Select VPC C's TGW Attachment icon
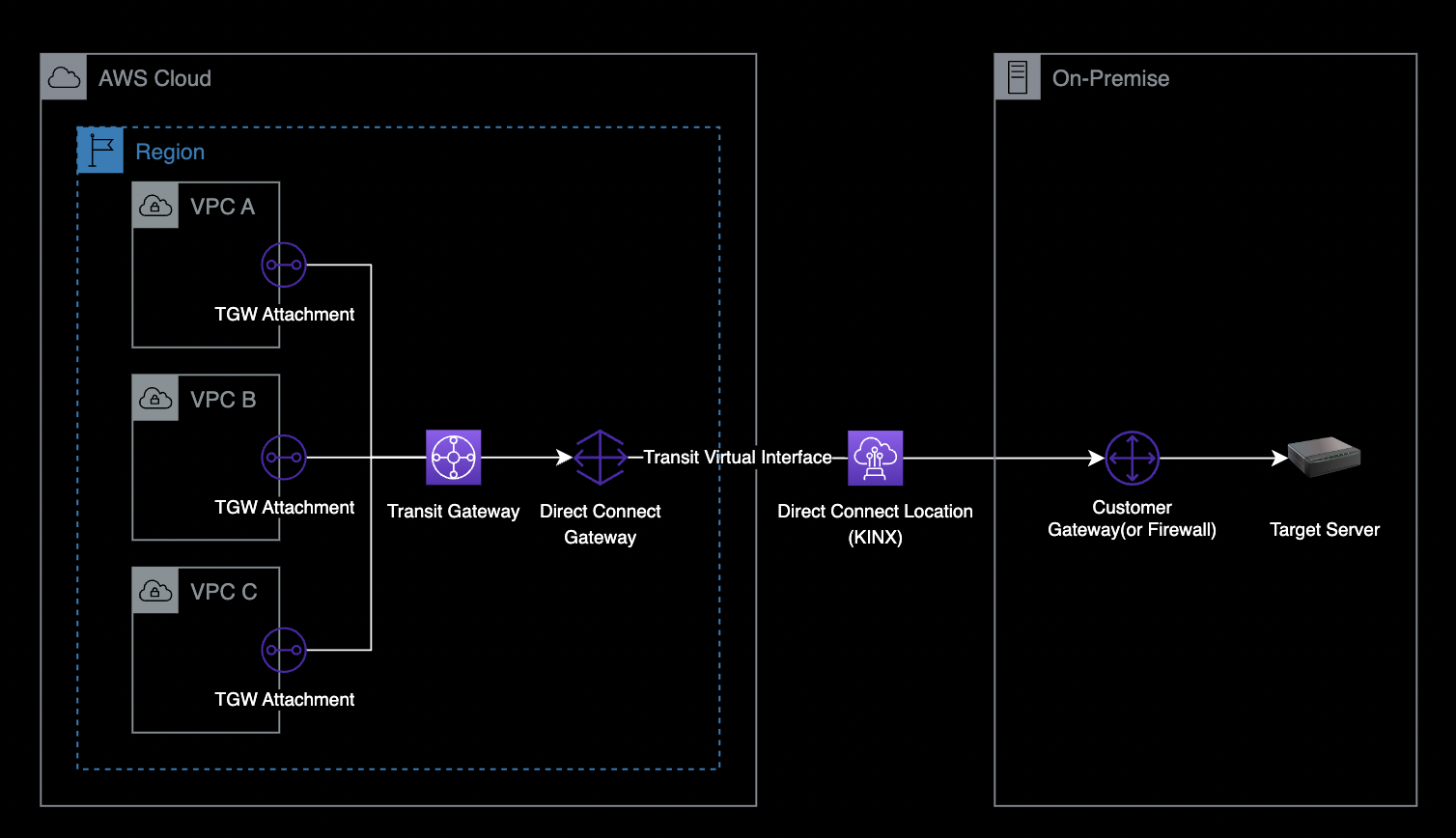Viewport: 1456px width, 838px height. (284, 651)
